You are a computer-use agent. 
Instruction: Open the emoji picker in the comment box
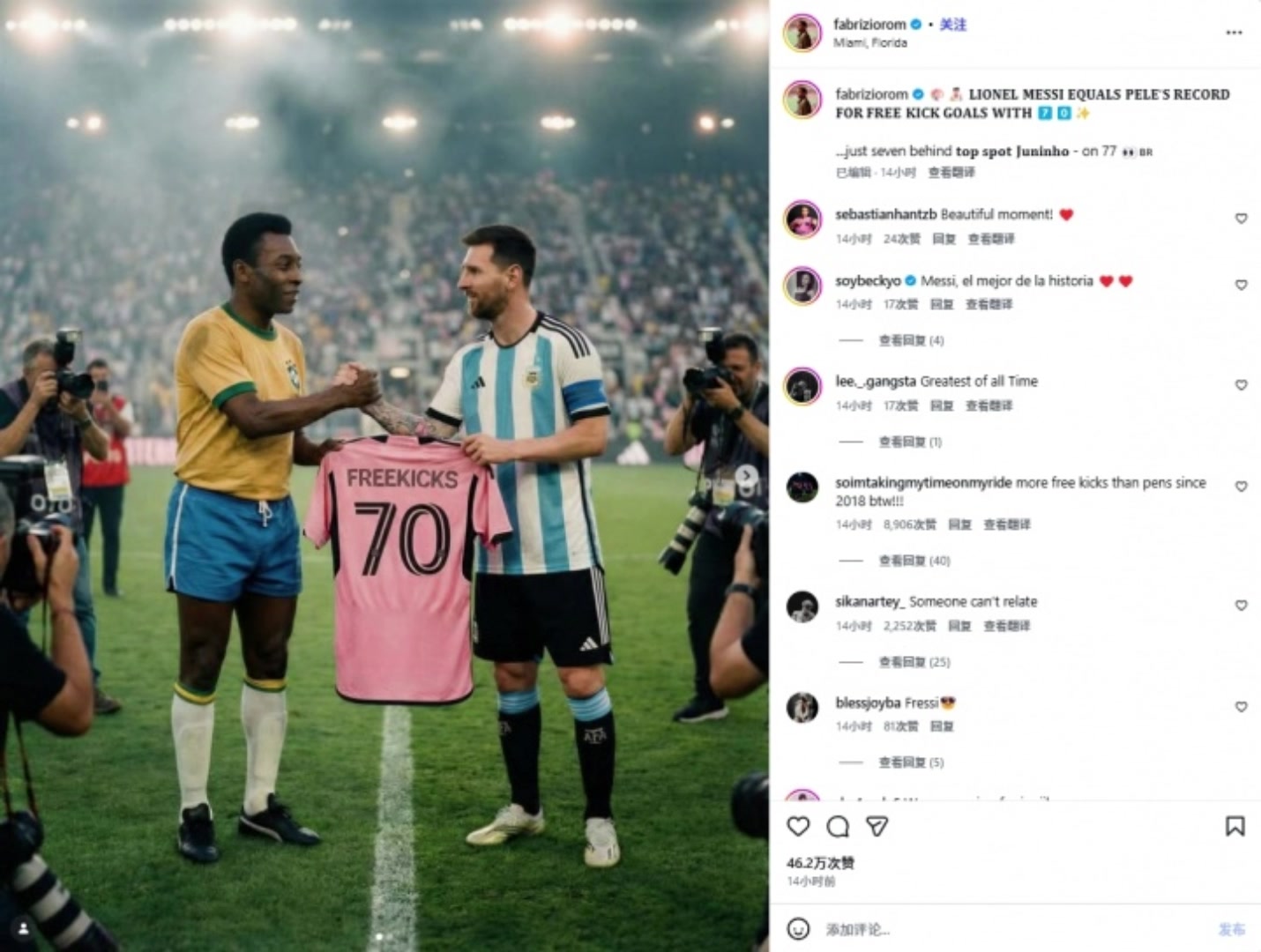[798, 929]
